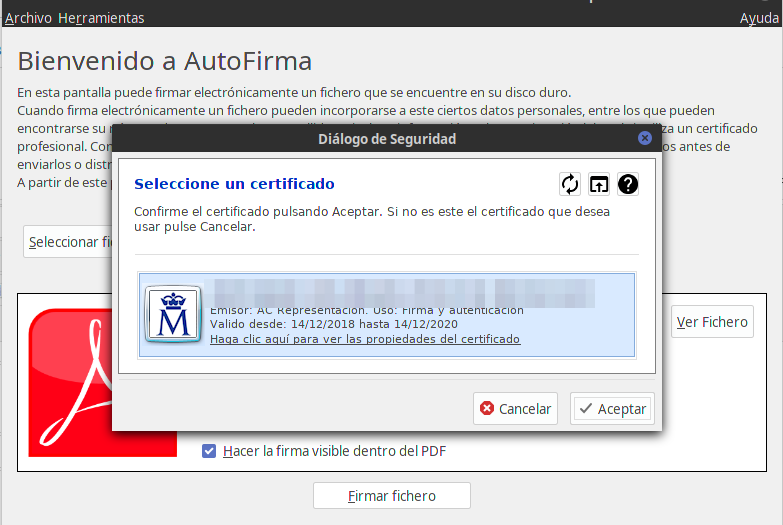
Task: Cancel the certificate selection
Action: click(515, 409)
